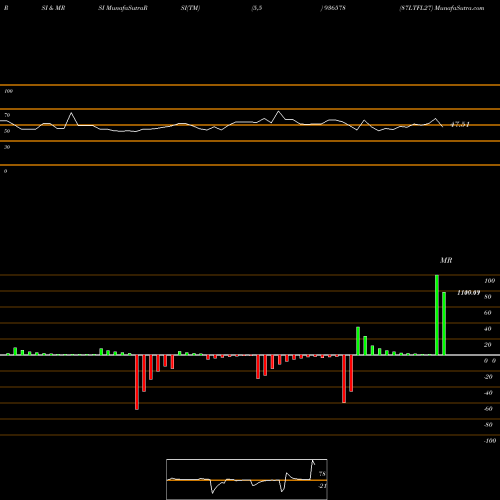Viewport: 500px width, 500px height.
Task: Click the RSI 30 axis label
Action: (x=7, y=147)
